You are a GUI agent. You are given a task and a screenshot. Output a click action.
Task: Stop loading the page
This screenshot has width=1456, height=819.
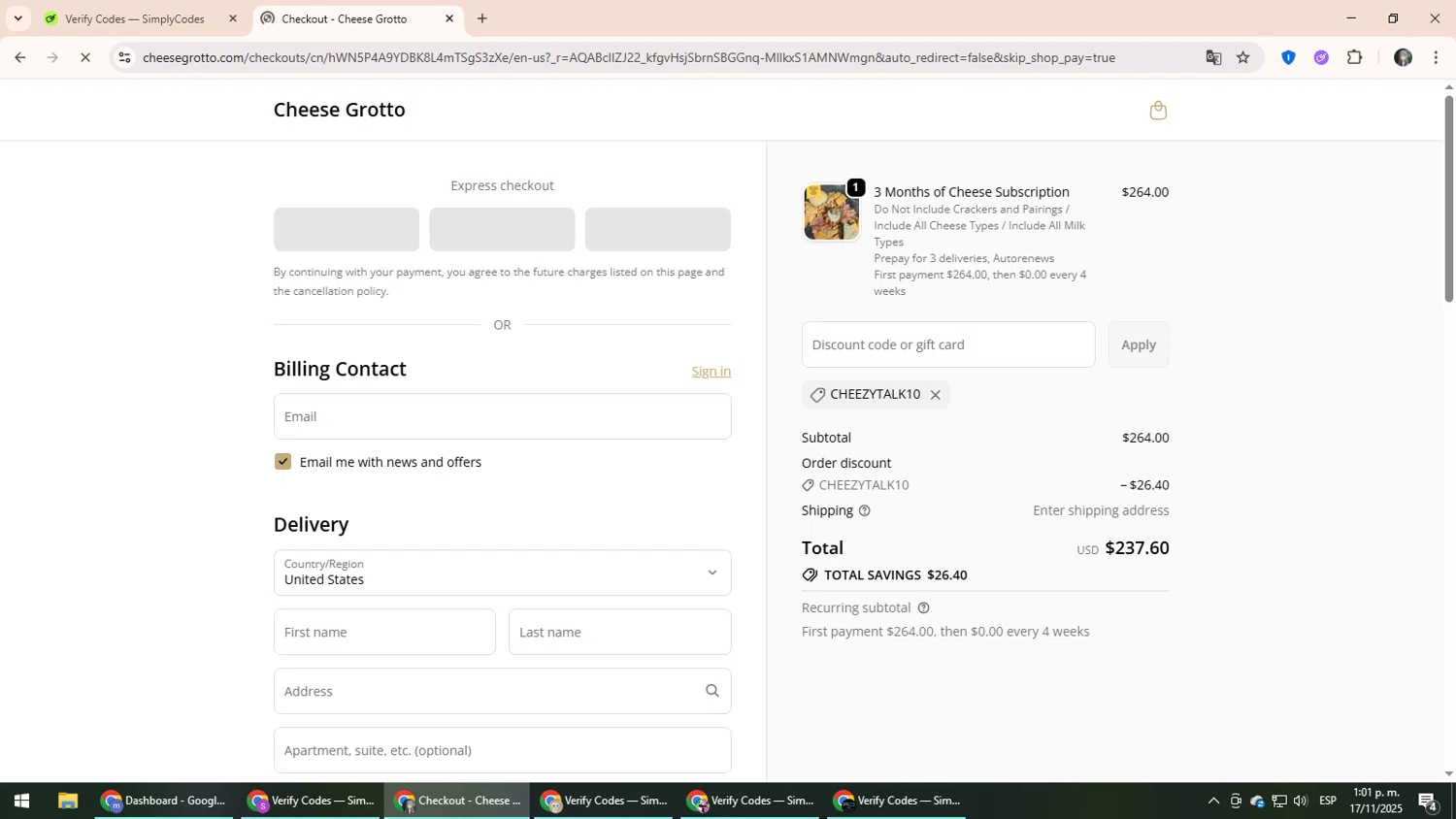point(85,57)
